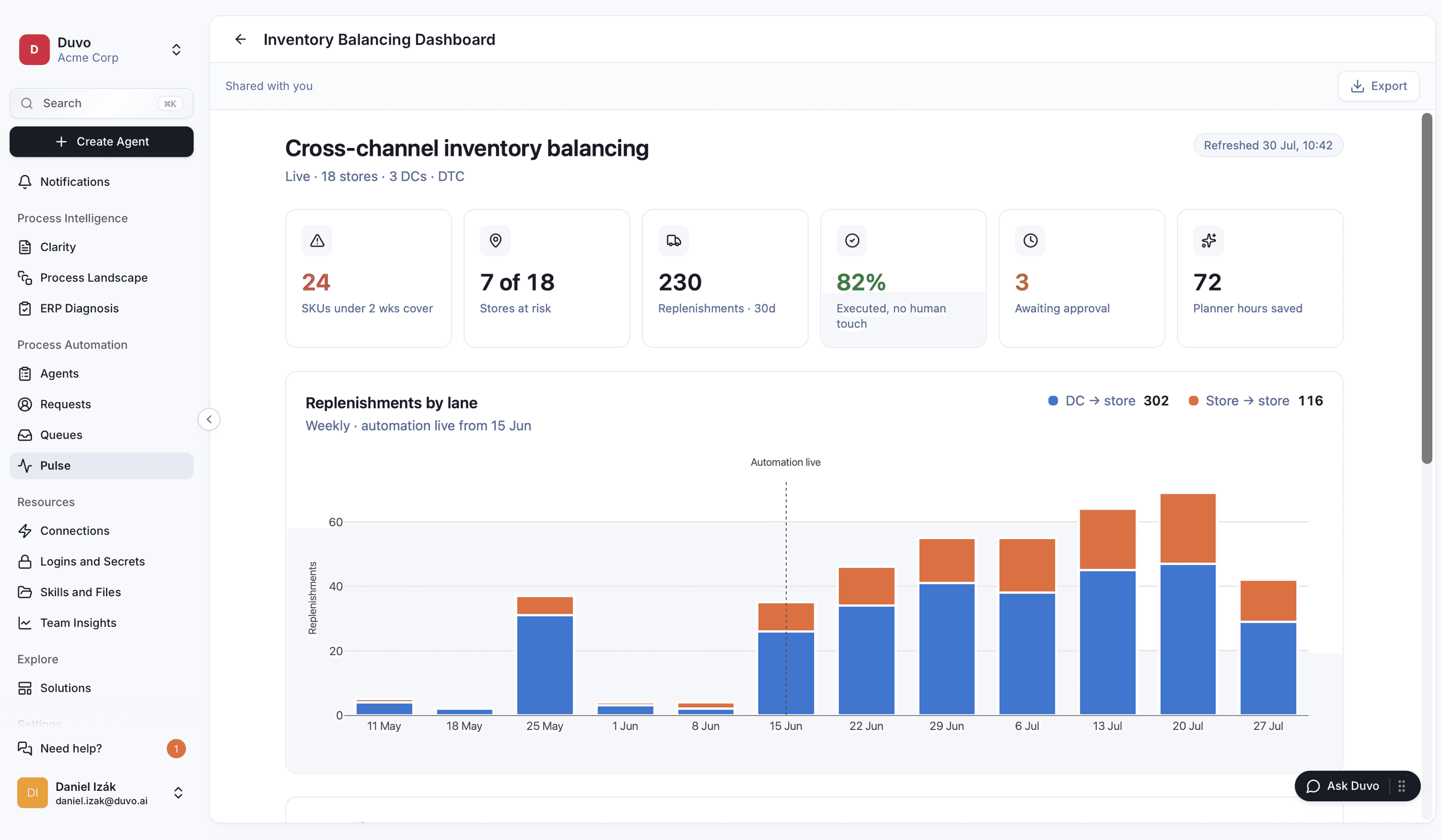Screen dimensions: 1441x840
Task: Click the 13 Jul axis label
Action: [1107, 726]
